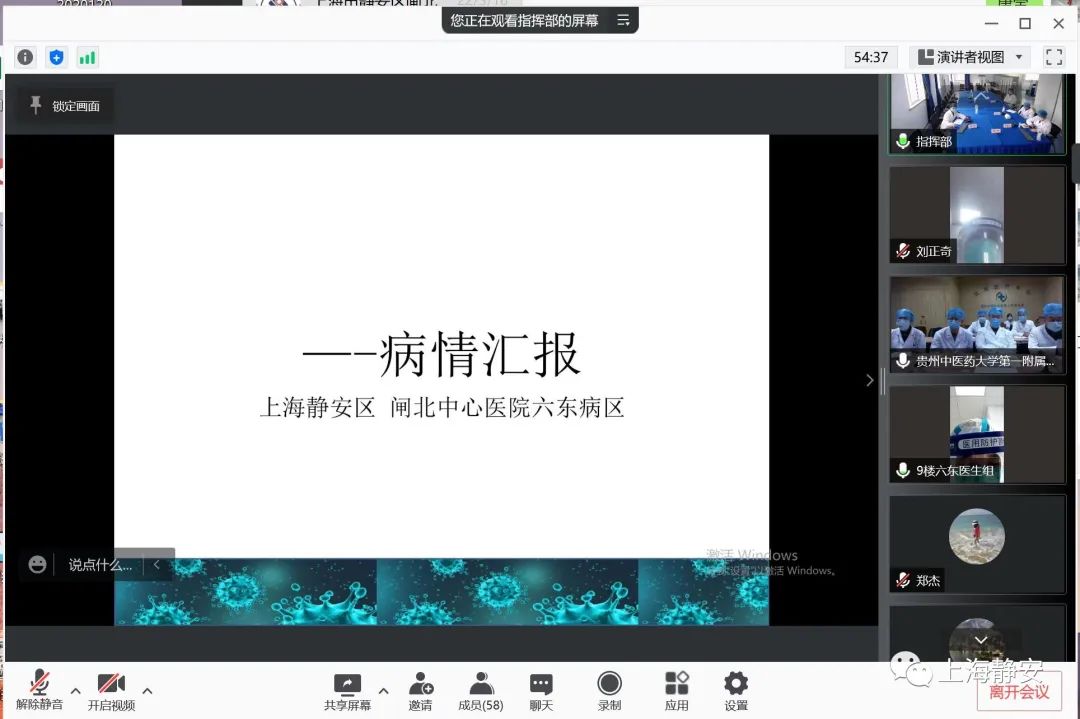Collapse the chat bar arrow beside 说点什么
Screen dimensions: 1080x719
click(x=156, y=565)
